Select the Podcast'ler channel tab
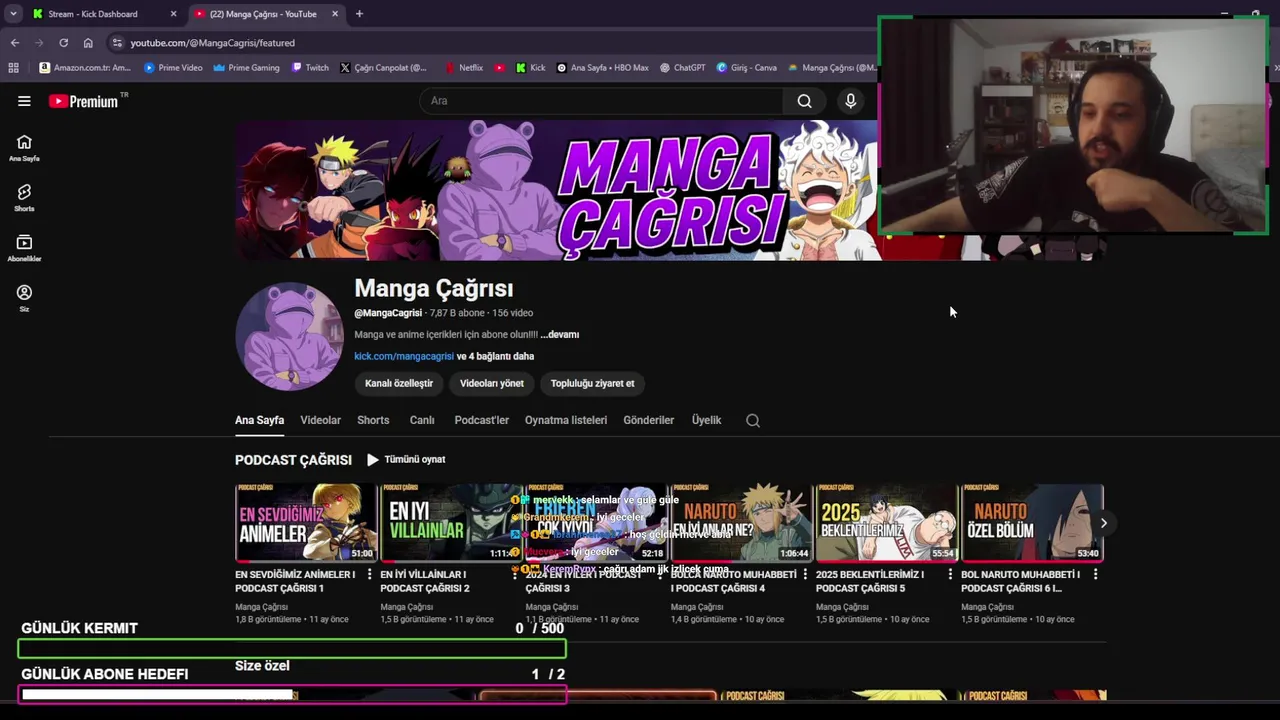Viewport: 1280px width, 720px height. coord(482,420)
